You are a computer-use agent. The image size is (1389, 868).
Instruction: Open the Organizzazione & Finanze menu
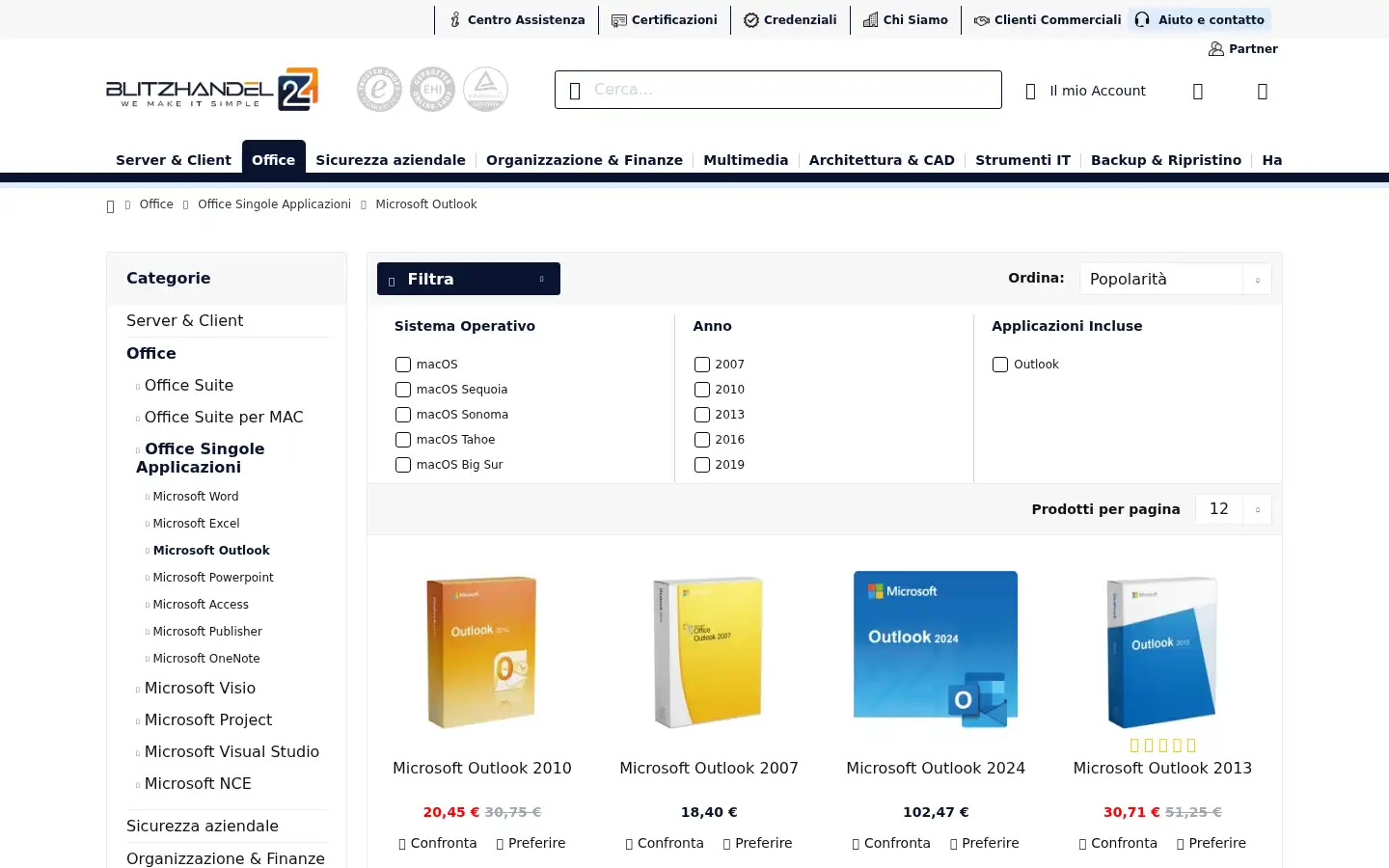[585, 160]
